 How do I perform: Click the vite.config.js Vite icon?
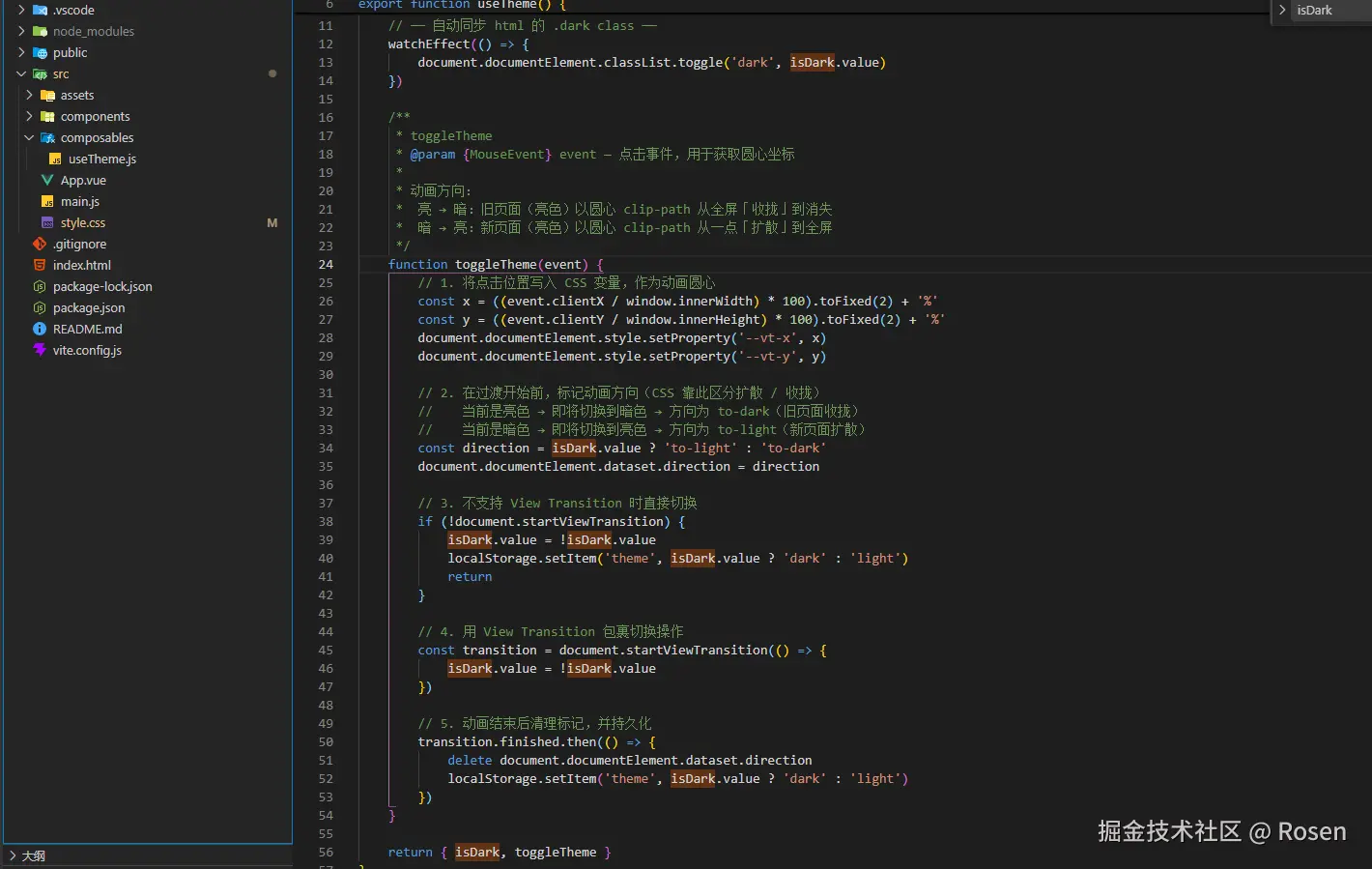pyautogui.click(x=40, y=350)
